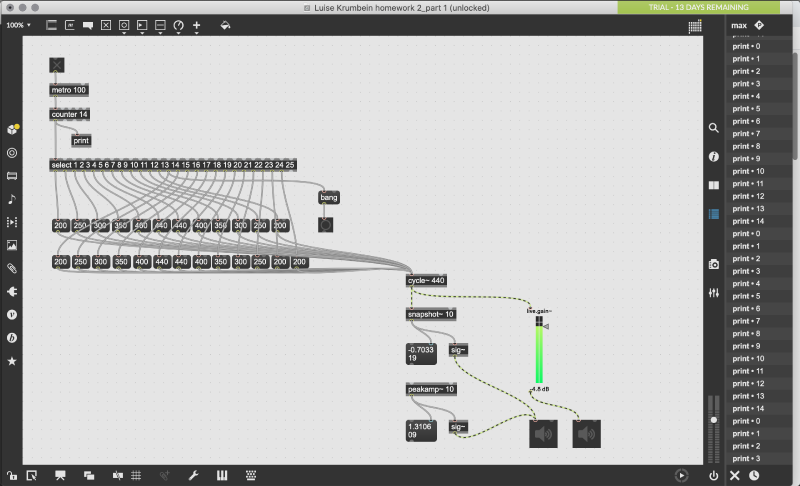Viewport: 800px width, 486px height.
Task: Add a Toggle object from the toolbar
Action: click(x=106, y=25)
